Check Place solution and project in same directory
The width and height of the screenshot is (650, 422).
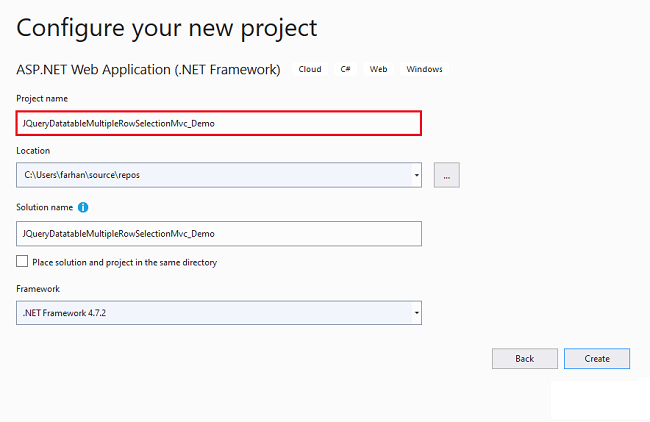[x=22, y=261]
